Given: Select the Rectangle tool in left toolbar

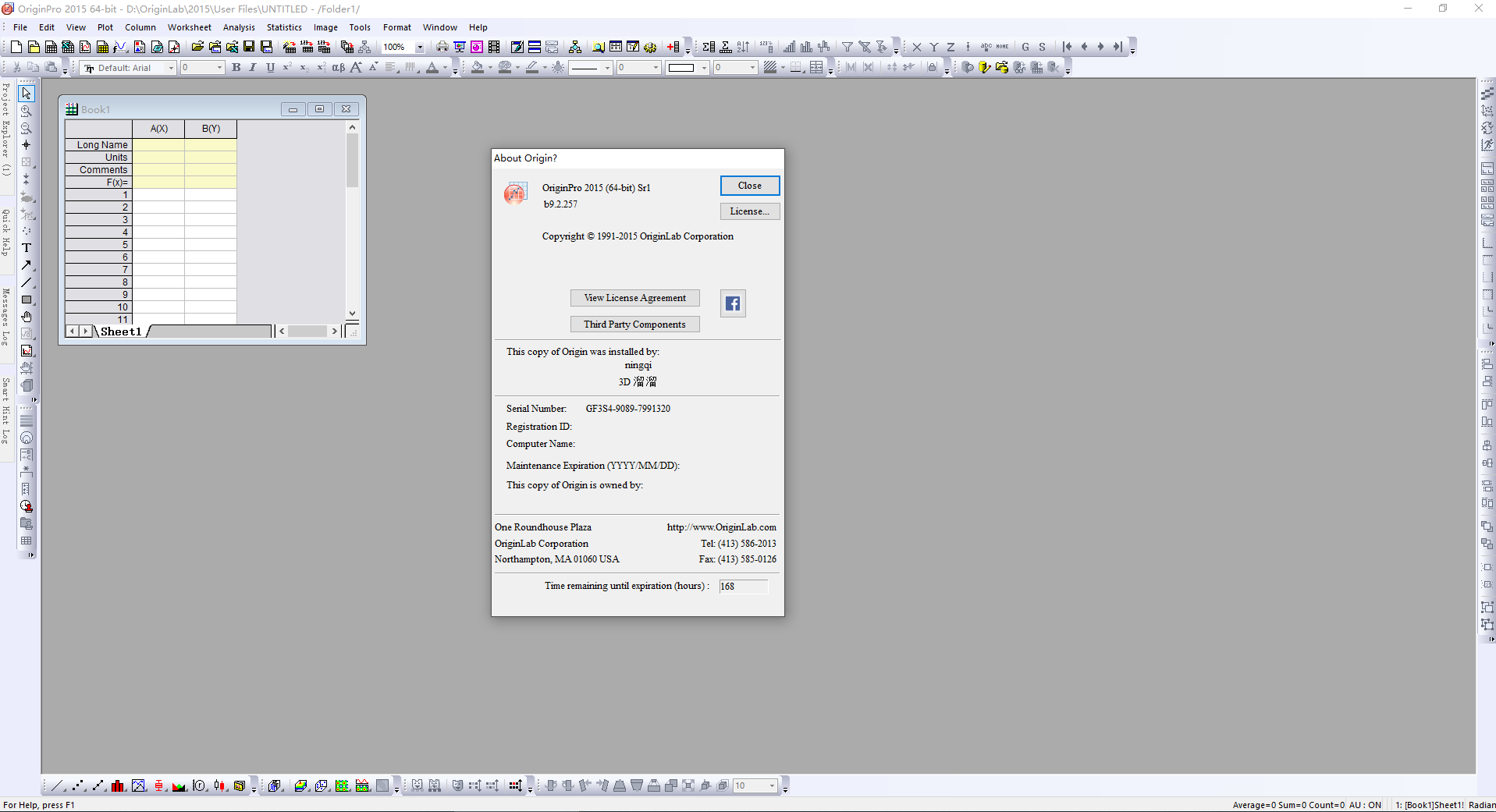Looking at the screenshot, I should (x=27, y=300).
